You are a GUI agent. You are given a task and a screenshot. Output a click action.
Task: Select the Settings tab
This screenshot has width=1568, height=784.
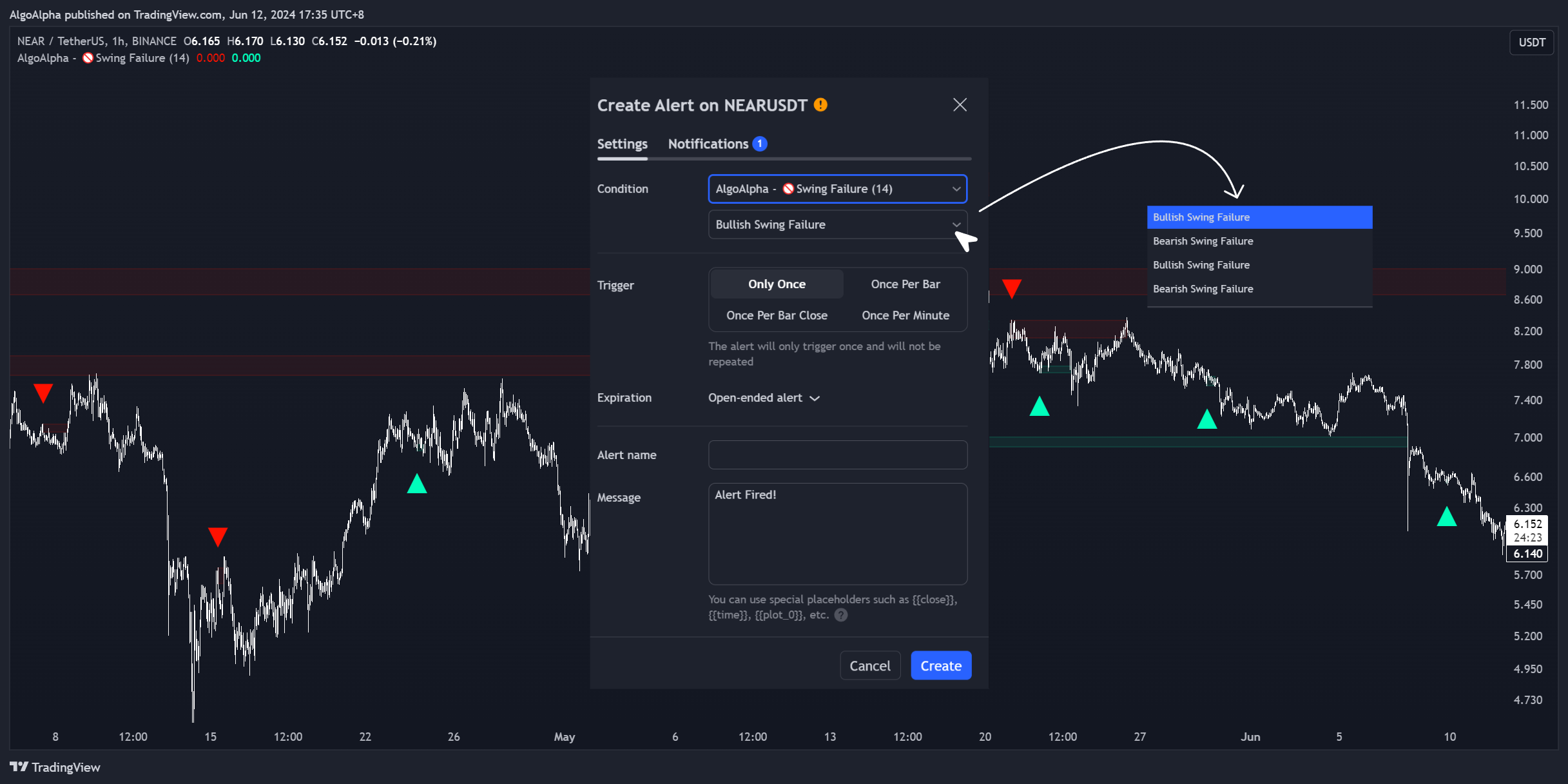(622, 144)
